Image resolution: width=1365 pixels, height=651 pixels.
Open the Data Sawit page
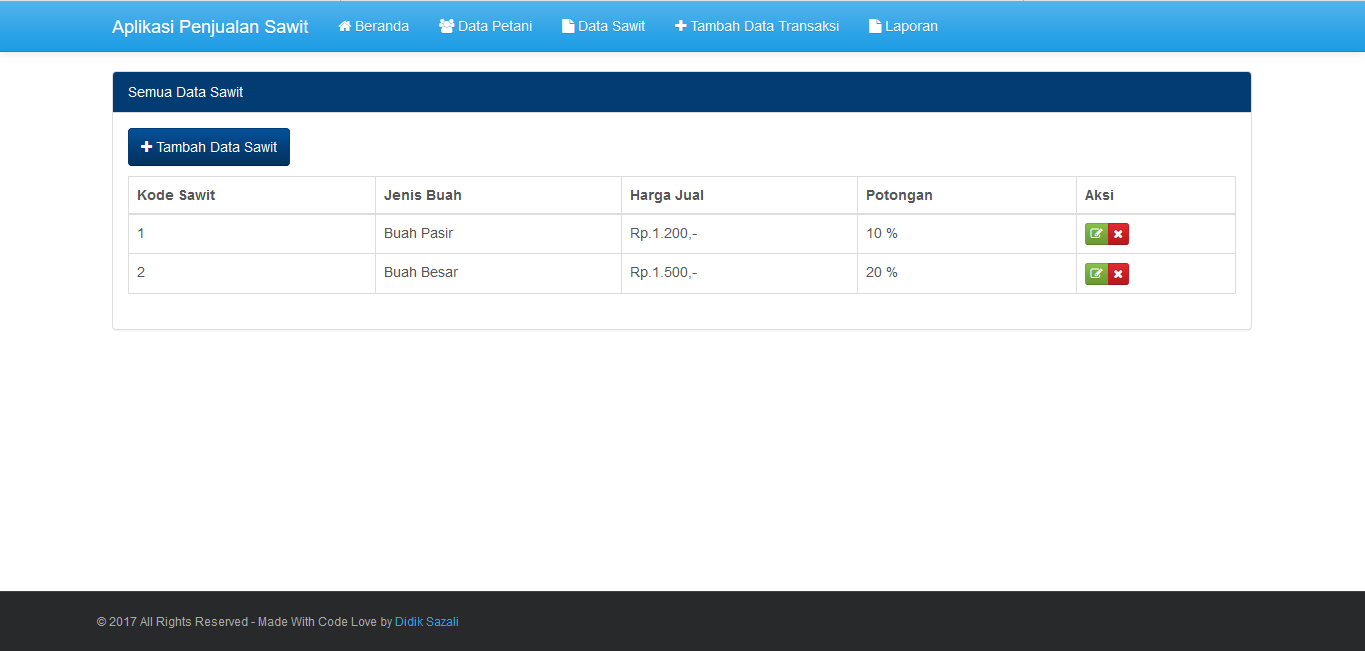coord(603,25)
